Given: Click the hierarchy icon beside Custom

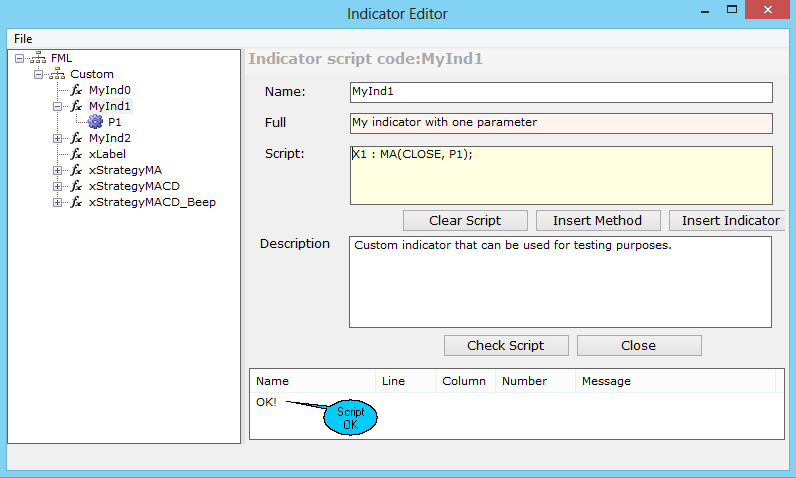Looking at the screenshot, I should 57,74.
